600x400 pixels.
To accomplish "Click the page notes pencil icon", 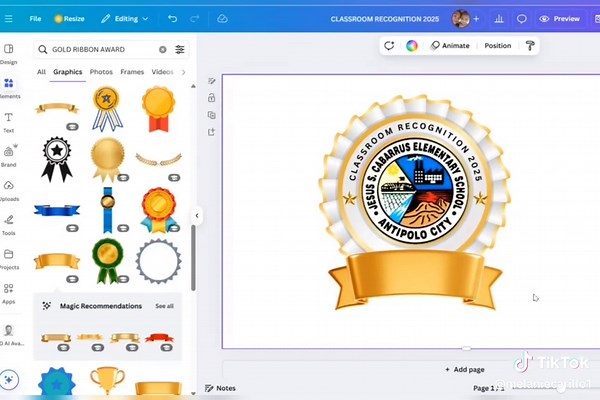I will (x=212, y=81).
